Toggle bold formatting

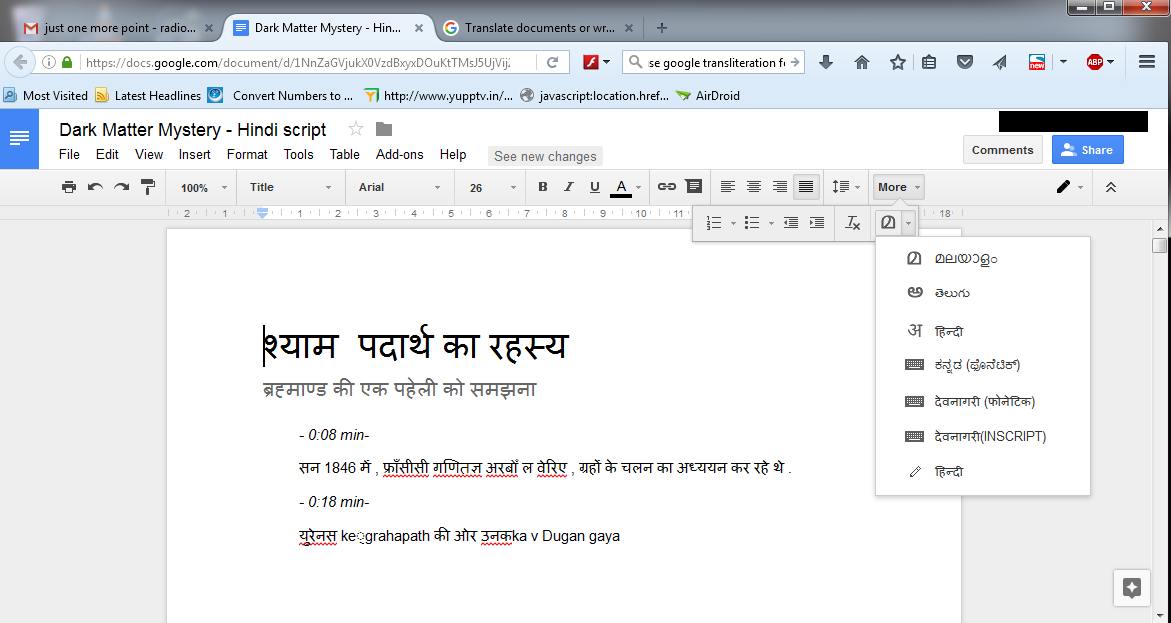coord(541,187)
